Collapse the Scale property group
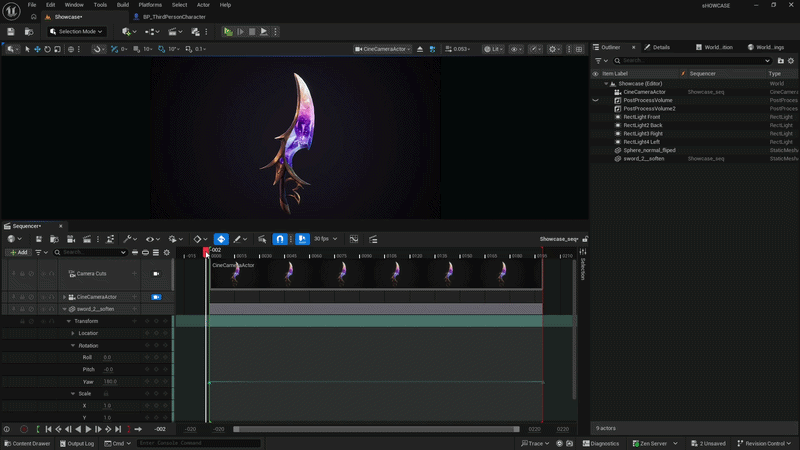 [x=73, y=394]
